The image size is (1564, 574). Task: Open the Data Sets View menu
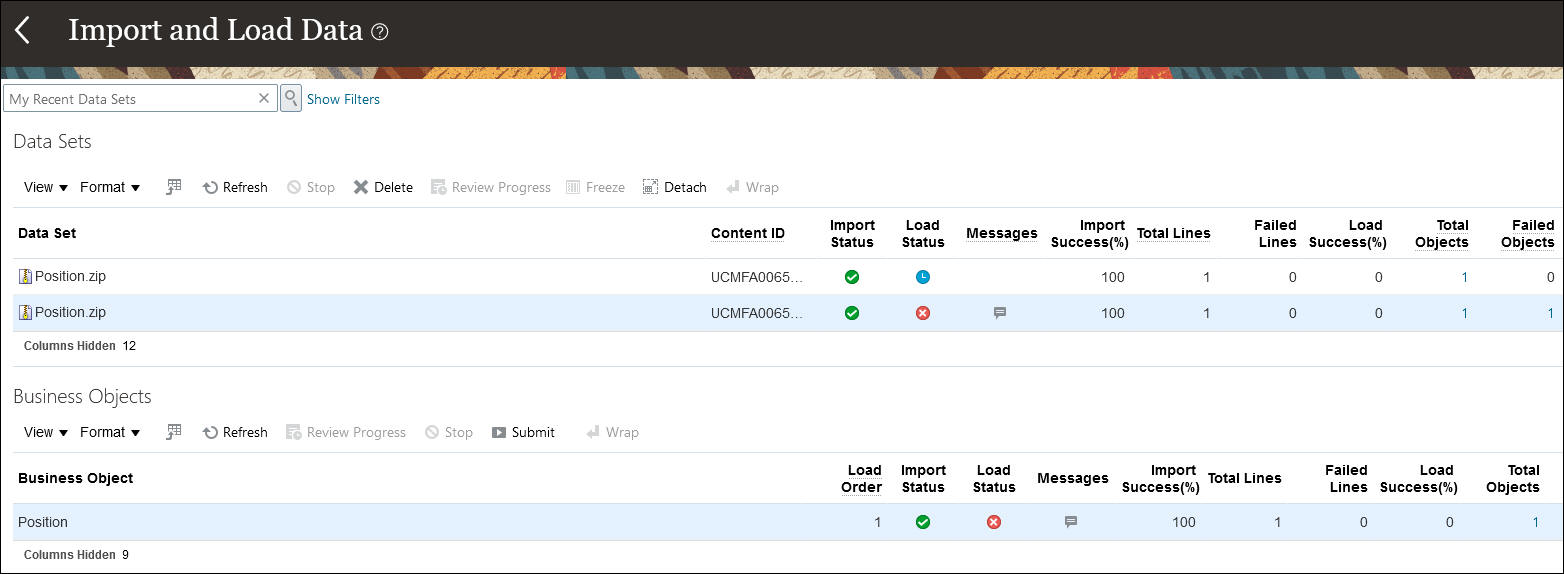pyautogui.click(x=45, y=187)
